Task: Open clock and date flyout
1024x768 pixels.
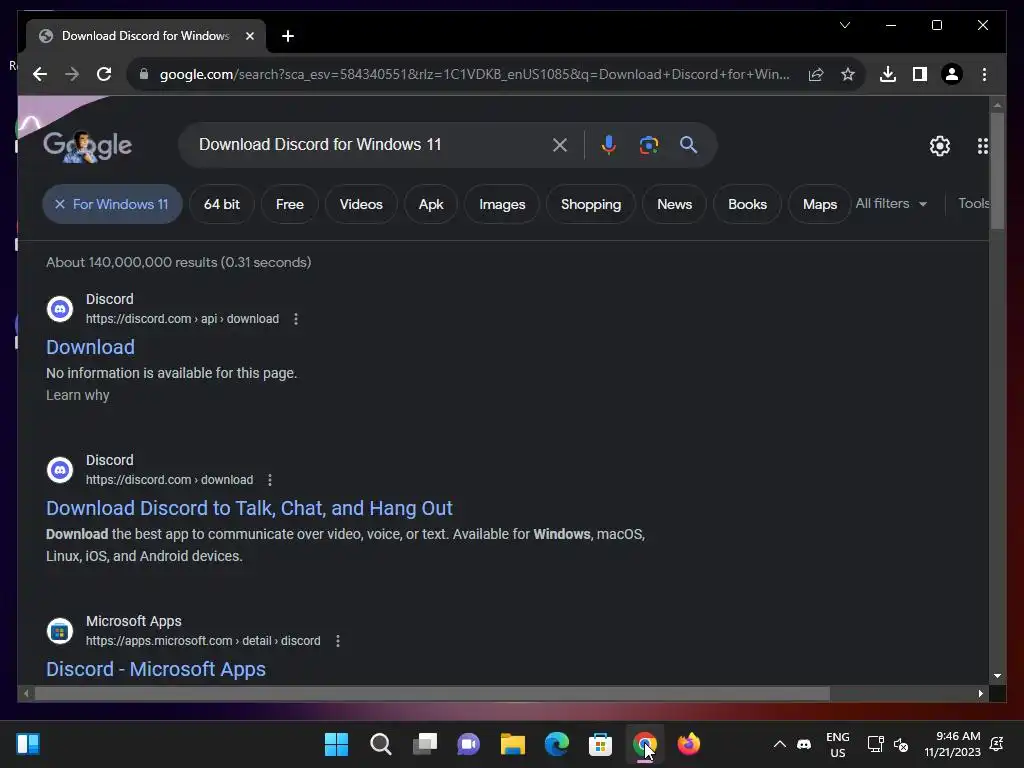Action: 952,744
